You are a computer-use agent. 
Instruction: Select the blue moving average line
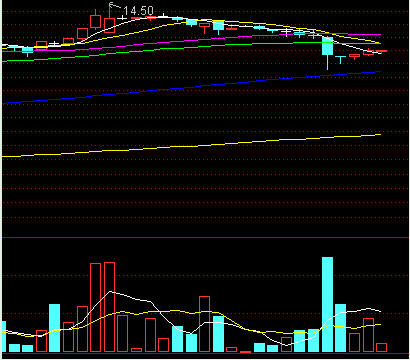pos(191,87)
